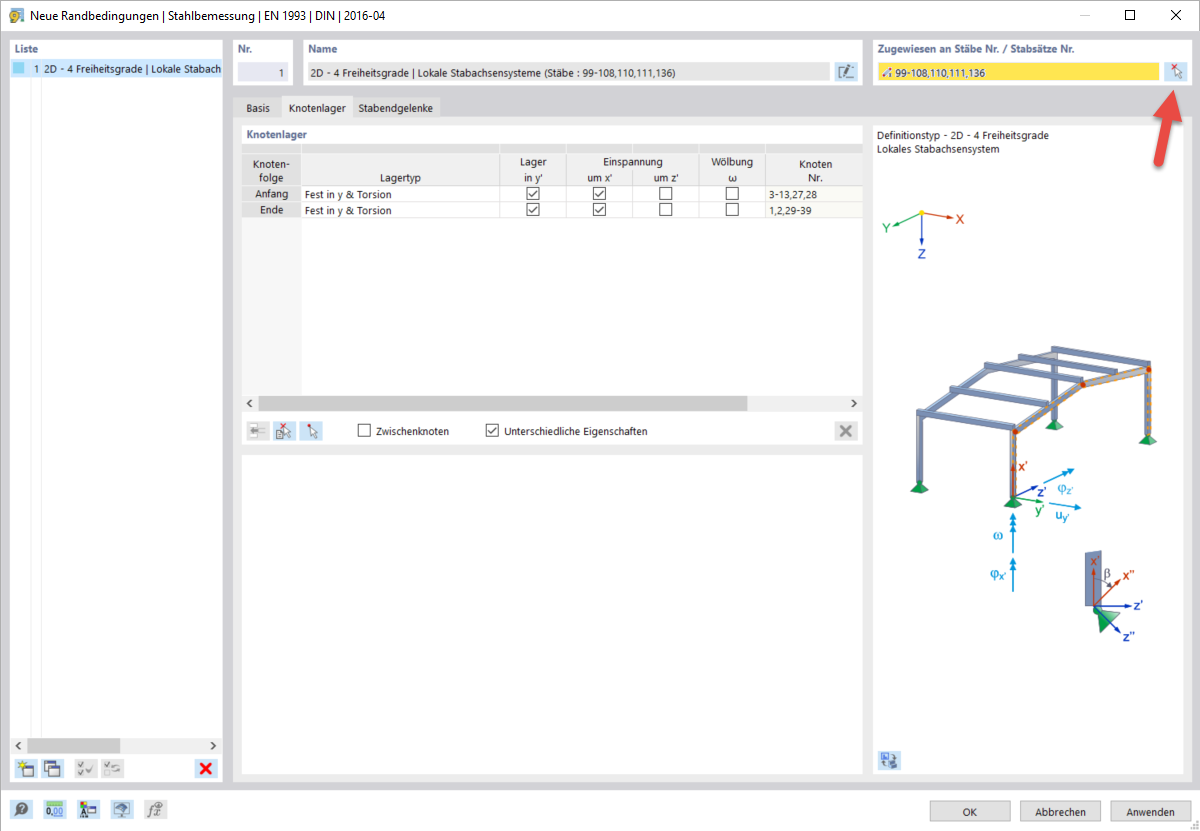Toggle Einspannung um z' for Ende row
Viewport: 1200px width, 831px height.
point(666,210)
